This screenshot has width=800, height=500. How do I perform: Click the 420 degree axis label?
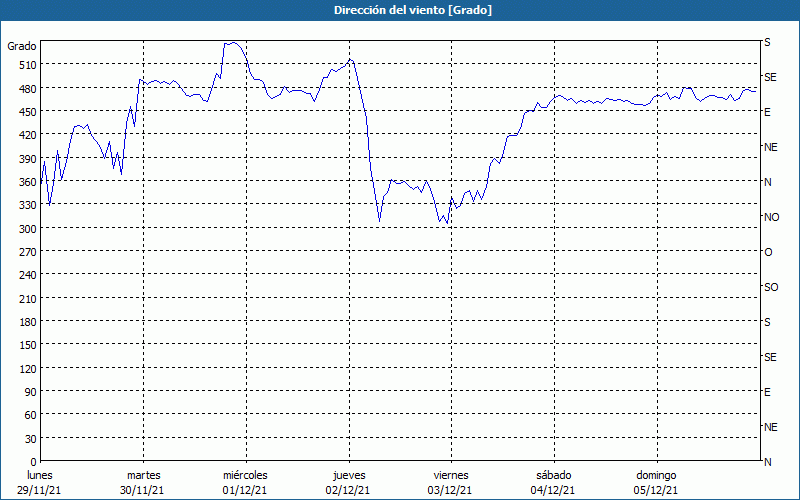29,136
